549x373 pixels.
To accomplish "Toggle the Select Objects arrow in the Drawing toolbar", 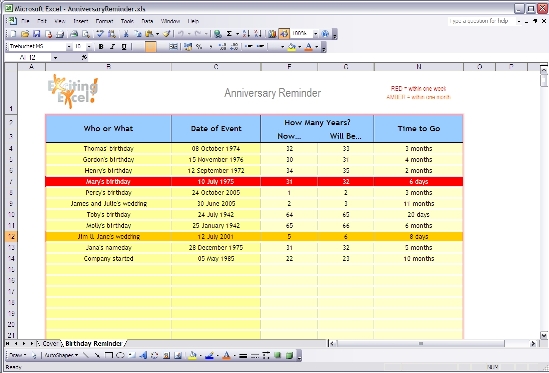I will tap(34, 355).
